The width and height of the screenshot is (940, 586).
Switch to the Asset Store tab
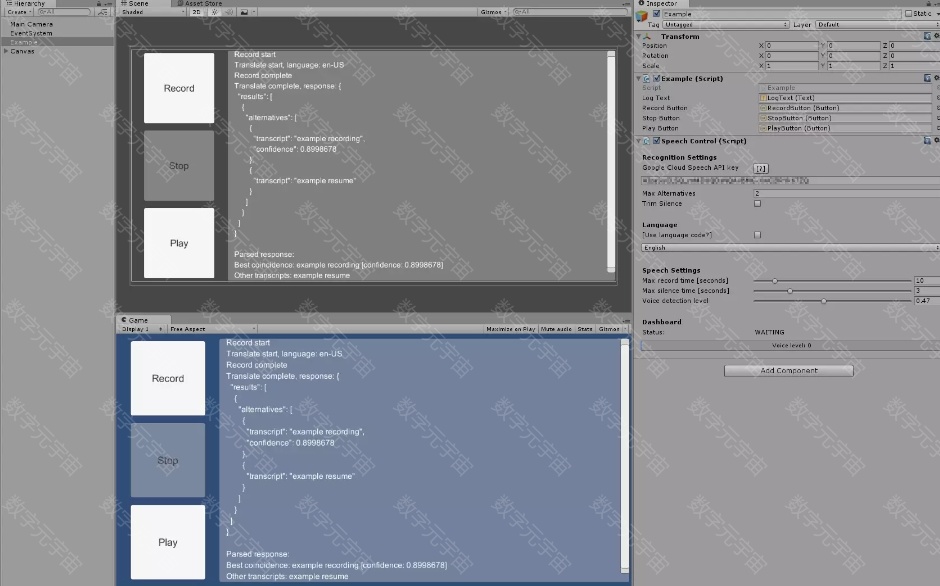[x=203, y=4]
